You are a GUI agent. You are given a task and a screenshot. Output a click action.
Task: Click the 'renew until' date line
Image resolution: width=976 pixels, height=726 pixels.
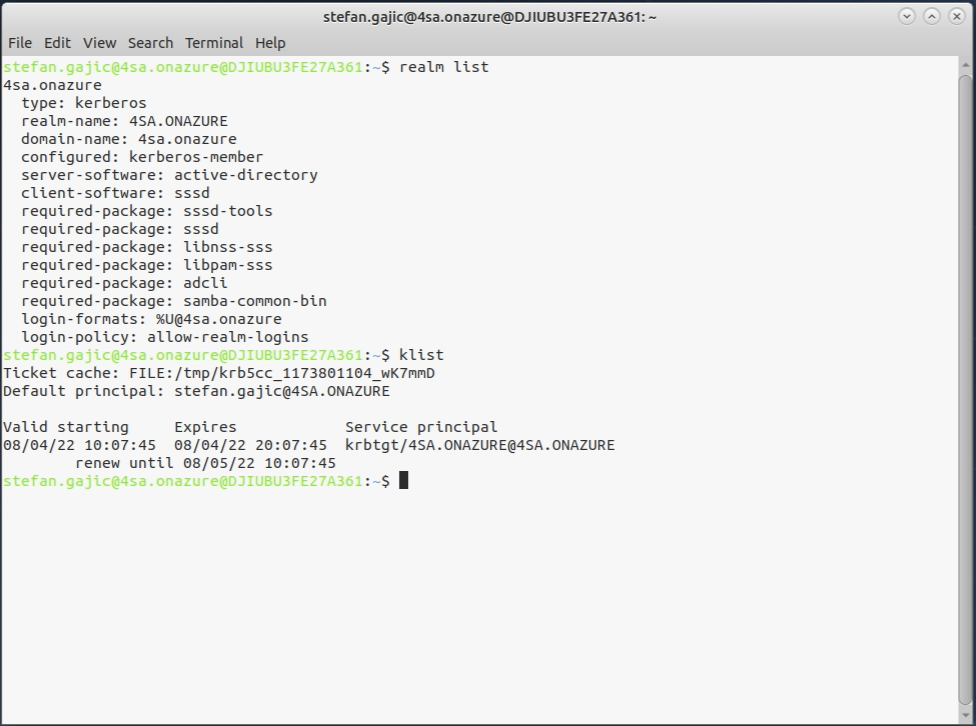coord(205,463)
